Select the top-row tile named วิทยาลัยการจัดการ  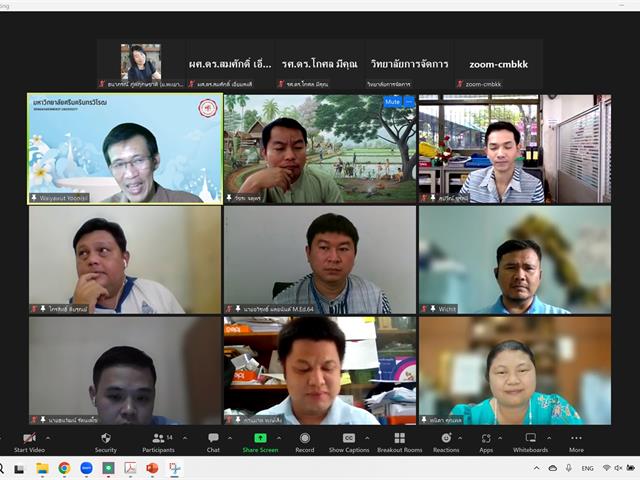point(409,64)
